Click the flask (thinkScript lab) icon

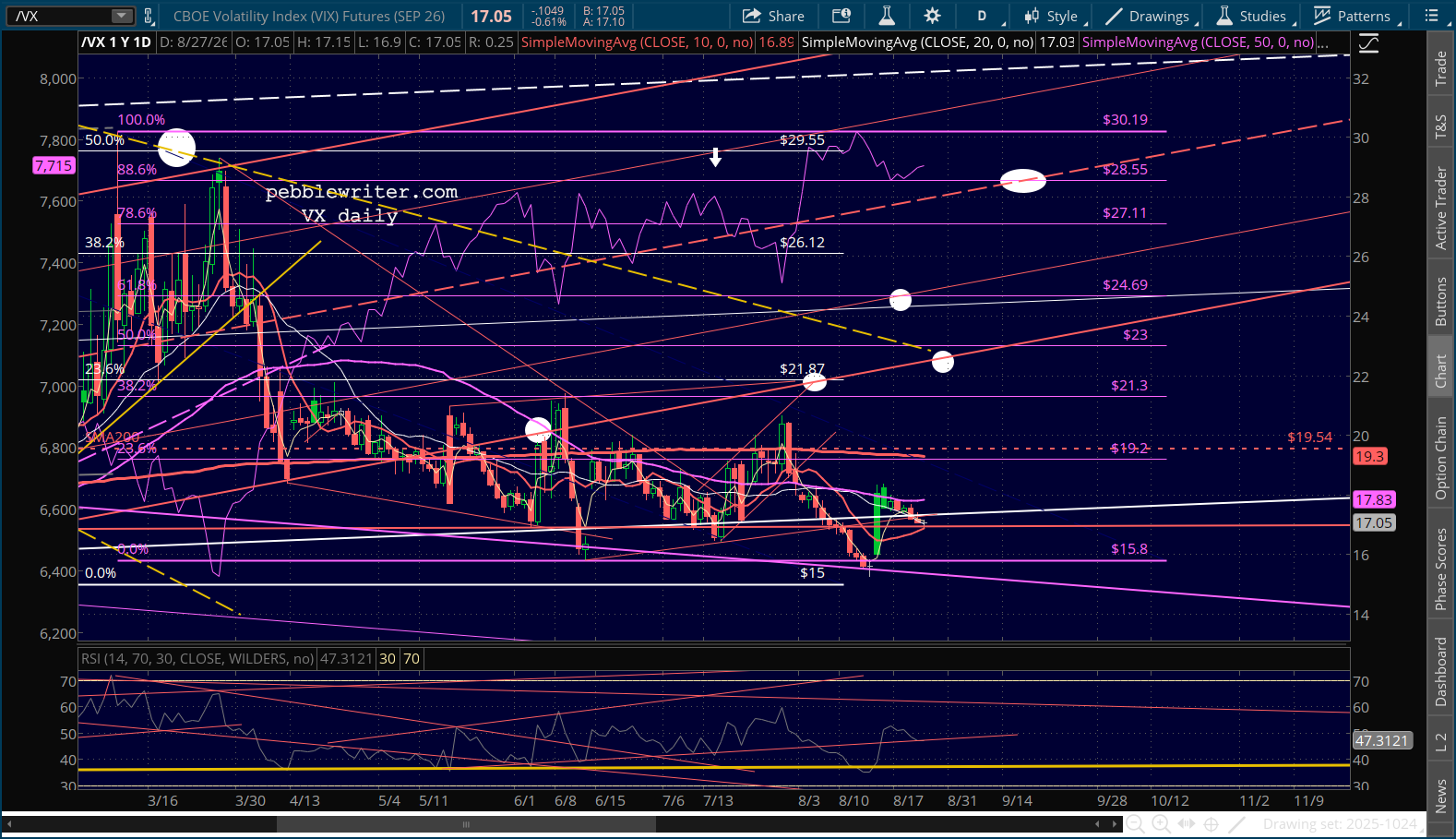(887, 16)
